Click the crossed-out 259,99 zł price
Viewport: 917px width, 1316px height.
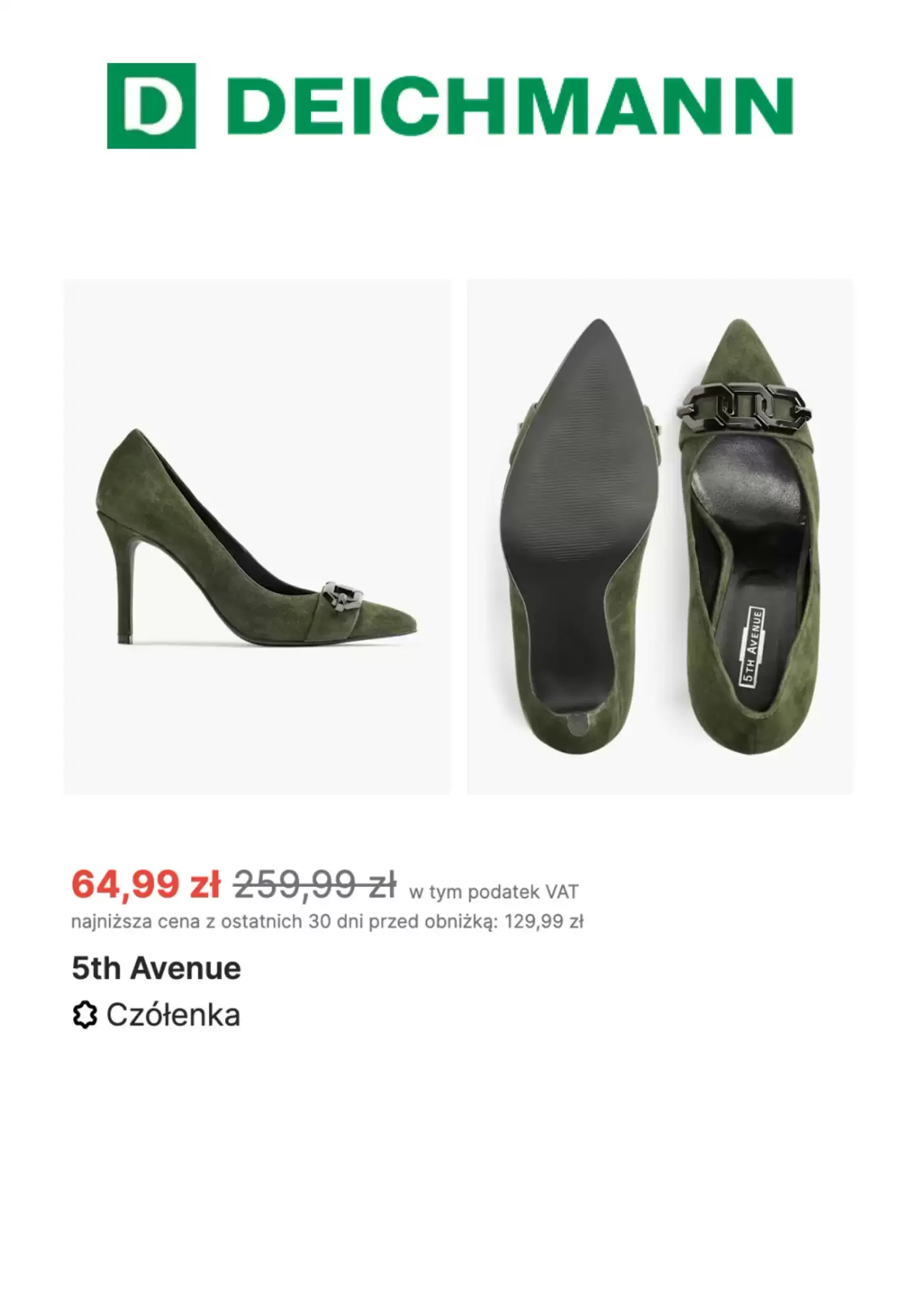click(x=315, y=884)
